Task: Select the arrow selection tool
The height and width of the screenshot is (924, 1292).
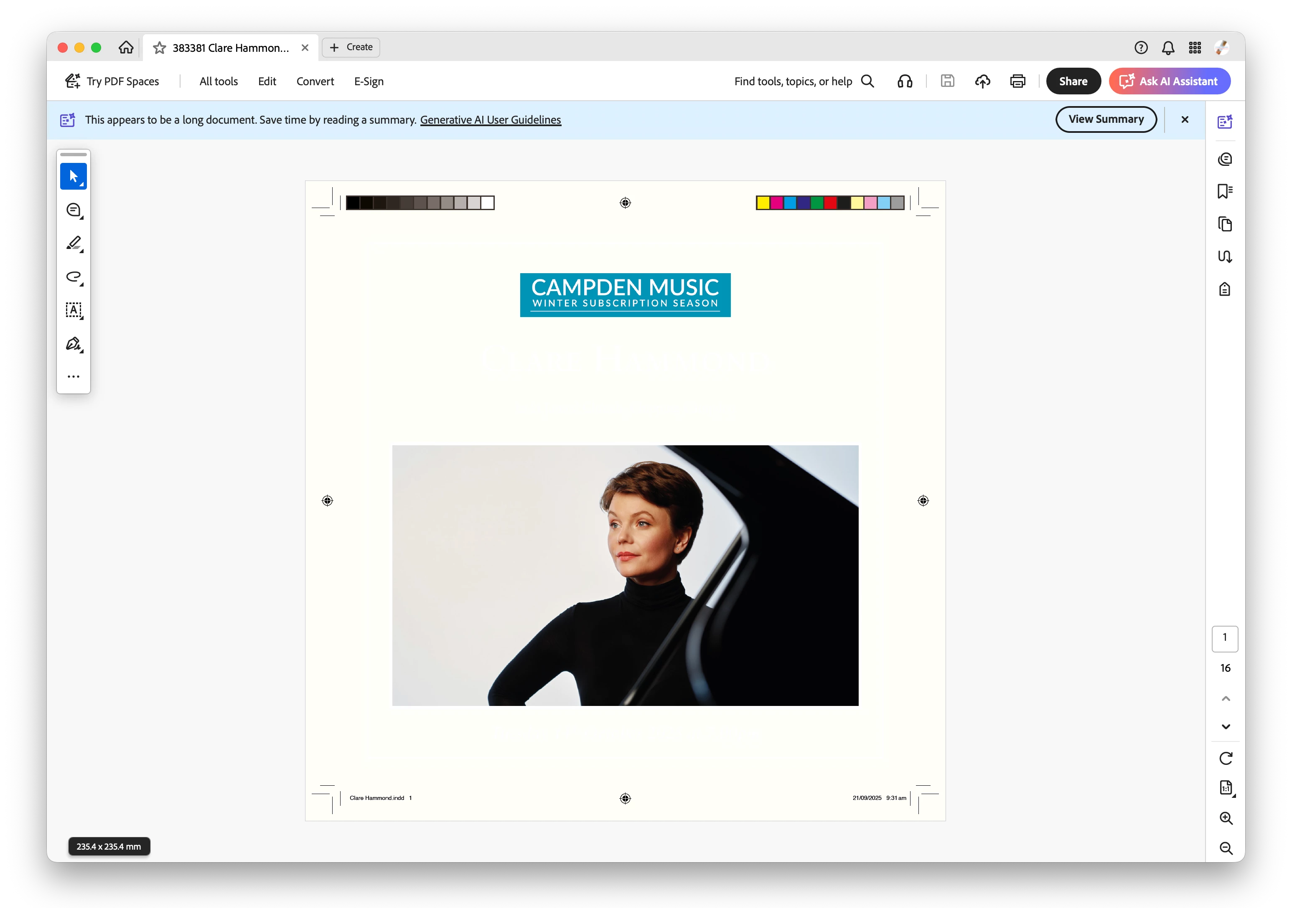Action: (x=74, y=176)
